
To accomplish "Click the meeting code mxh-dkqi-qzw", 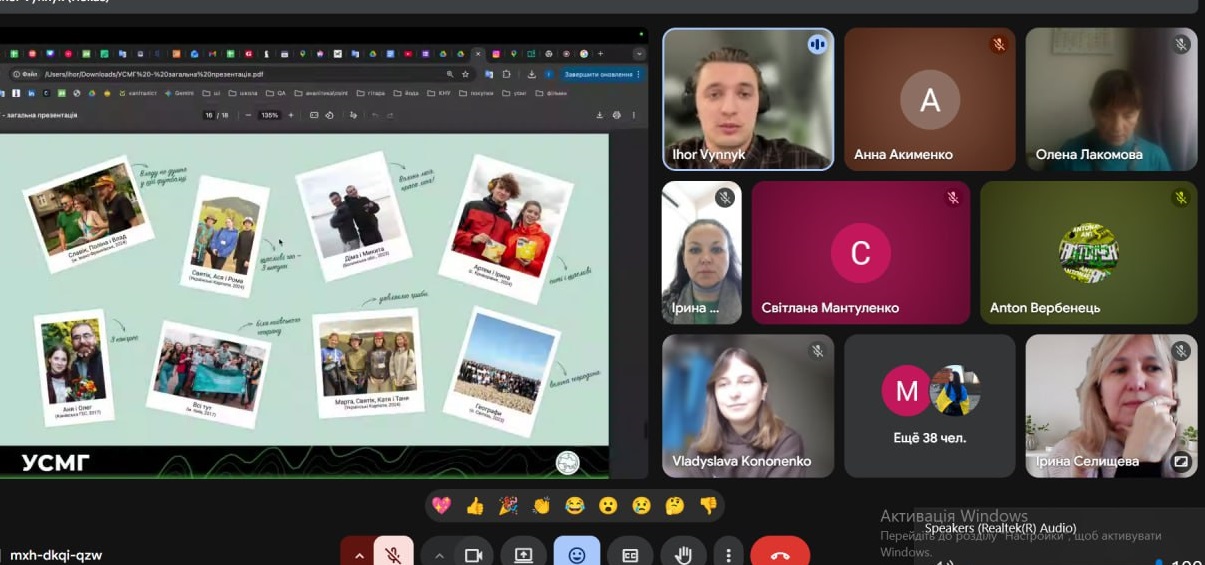I will (56, 555).
